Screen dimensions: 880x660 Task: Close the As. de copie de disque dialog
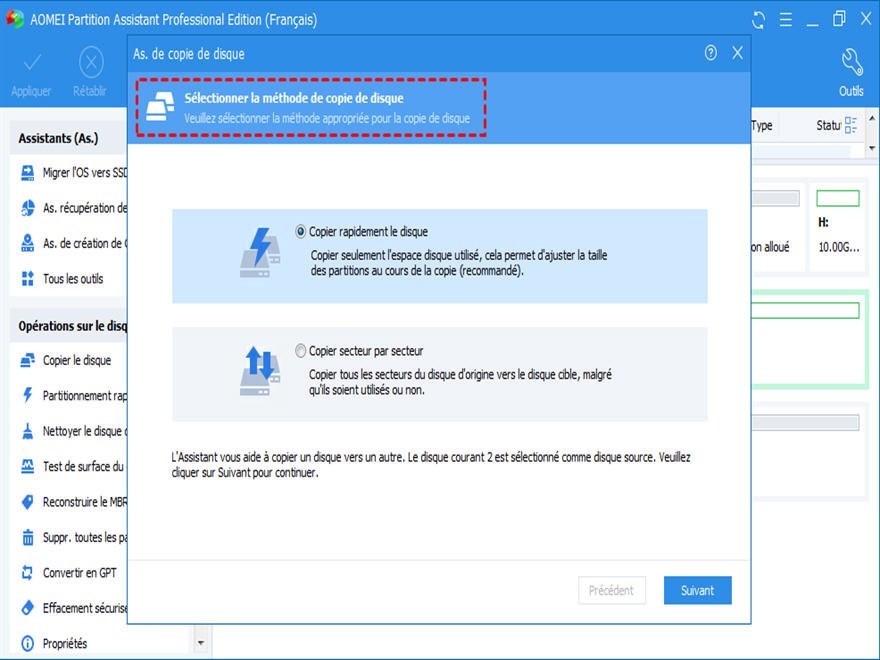[x=737, y=53]
